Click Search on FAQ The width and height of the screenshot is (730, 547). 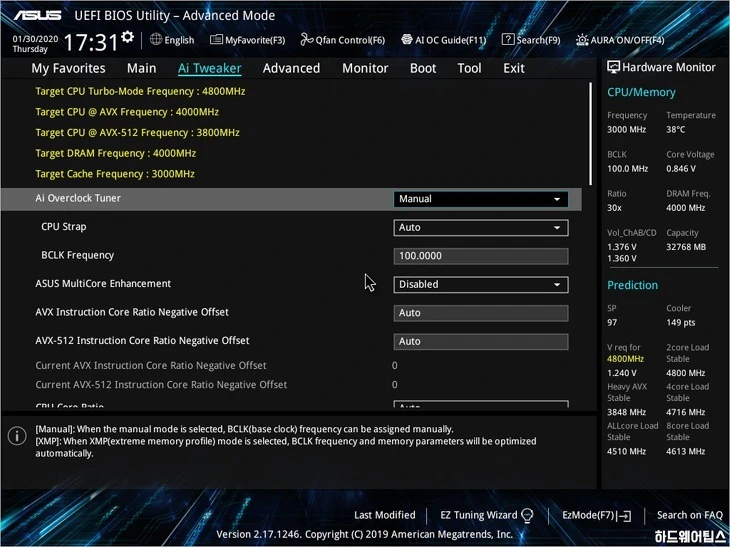pos(689,515)
